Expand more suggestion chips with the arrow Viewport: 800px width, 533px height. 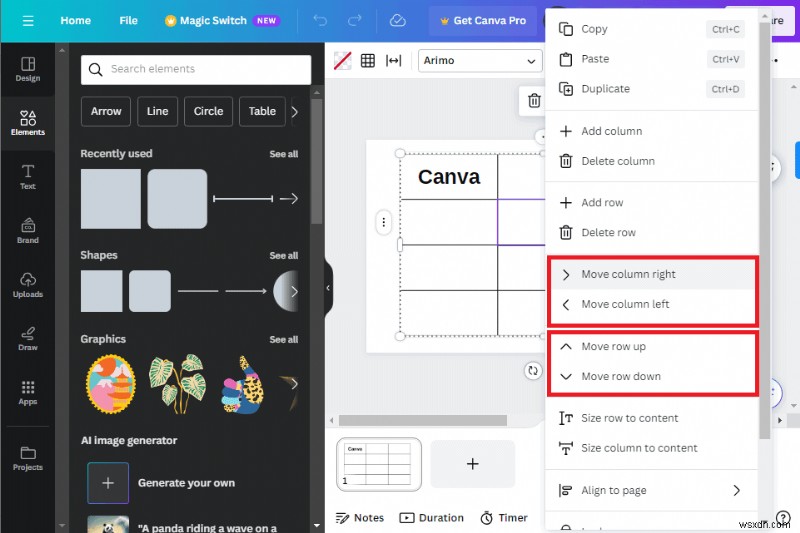pos(295,111)
